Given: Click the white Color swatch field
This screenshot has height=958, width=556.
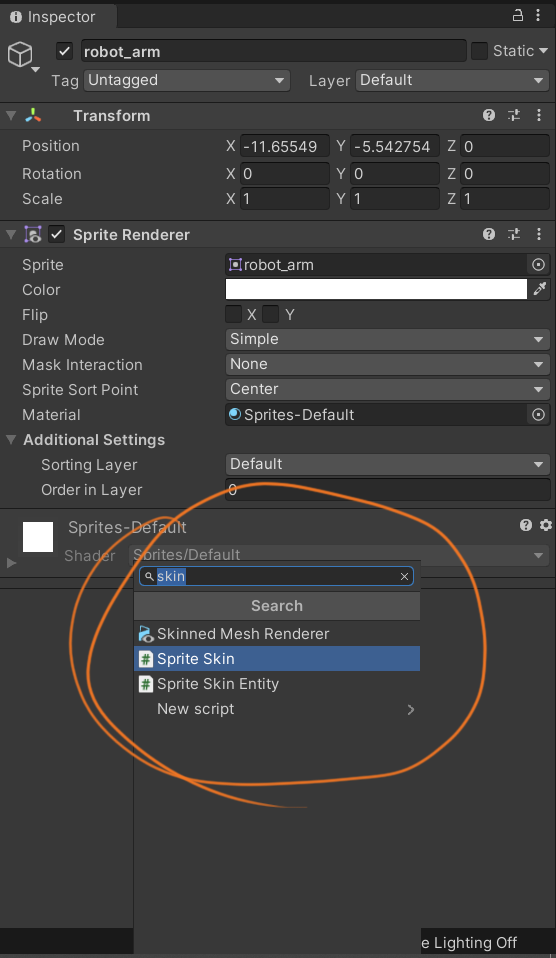Looking at the screenshot, I should [x=376, y=289].
